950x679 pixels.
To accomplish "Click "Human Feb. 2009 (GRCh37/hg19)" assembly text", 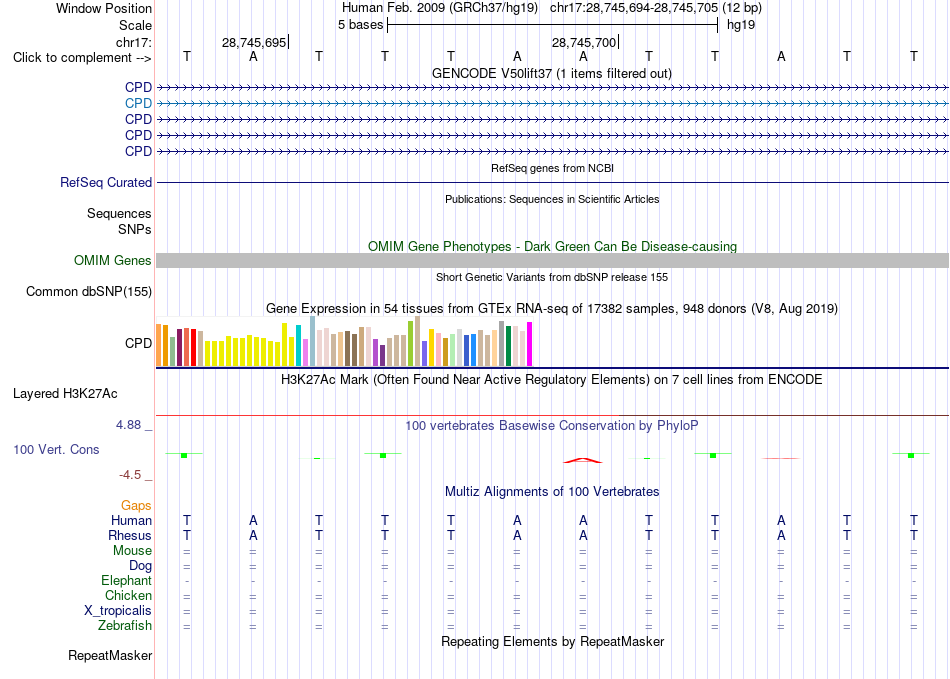I will (x=439, y=8).
